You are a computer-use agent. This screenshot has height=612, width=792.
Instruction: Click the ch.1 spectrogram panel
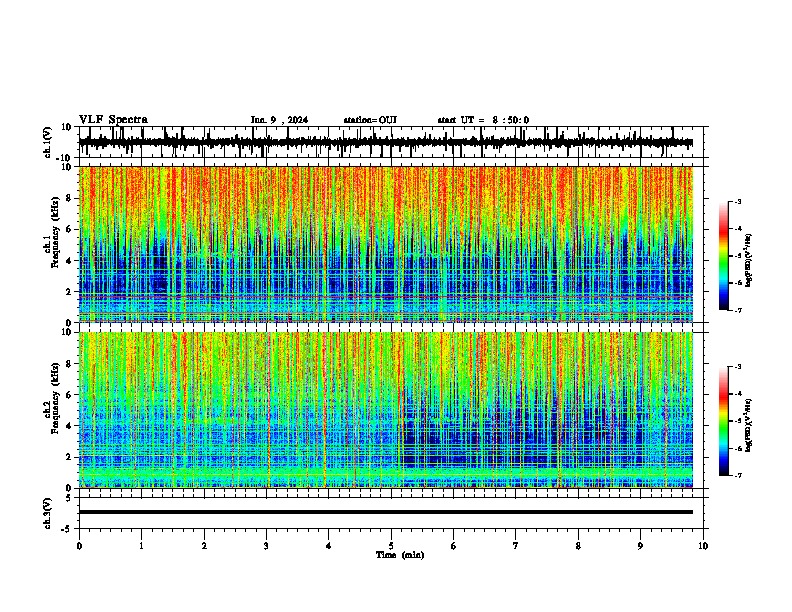click(x=386, y=244)
